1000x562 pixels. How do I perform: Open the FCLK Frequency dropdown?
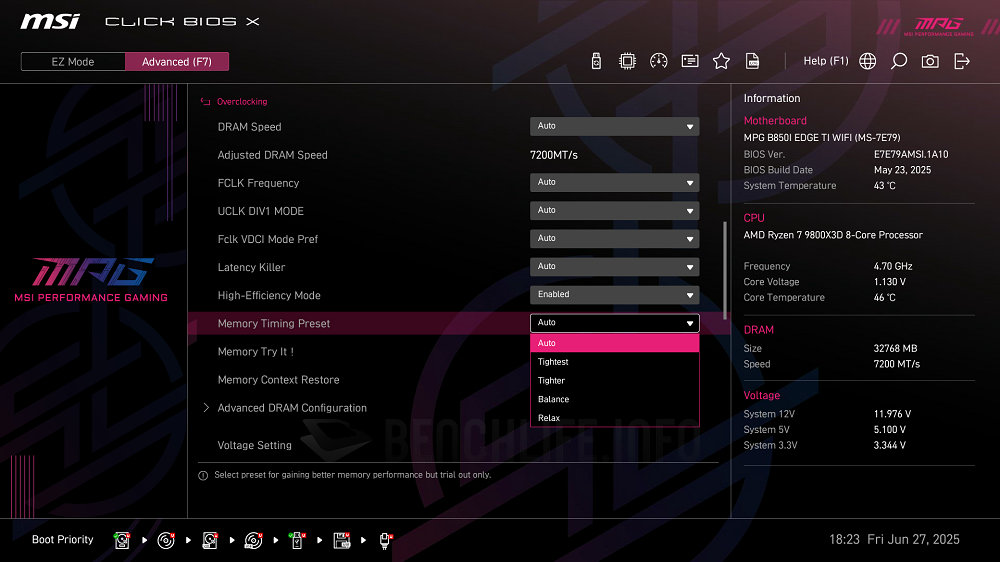(614, 182)
